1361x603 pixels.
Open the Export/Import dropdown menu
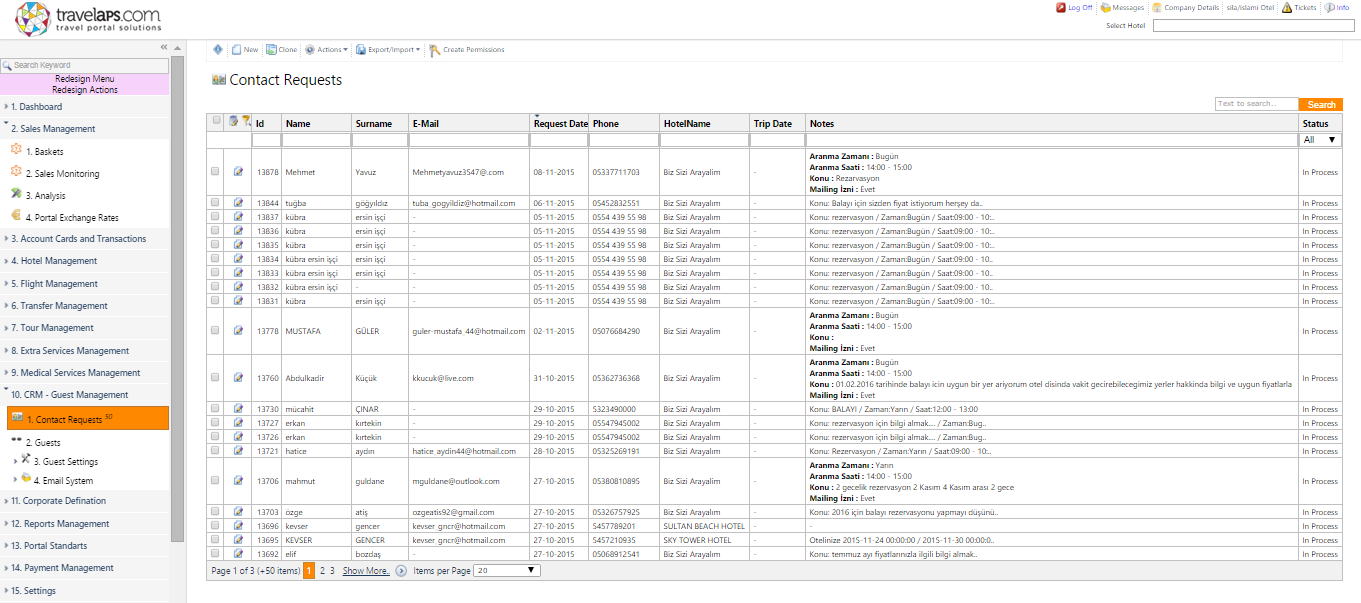pos(388,49)
